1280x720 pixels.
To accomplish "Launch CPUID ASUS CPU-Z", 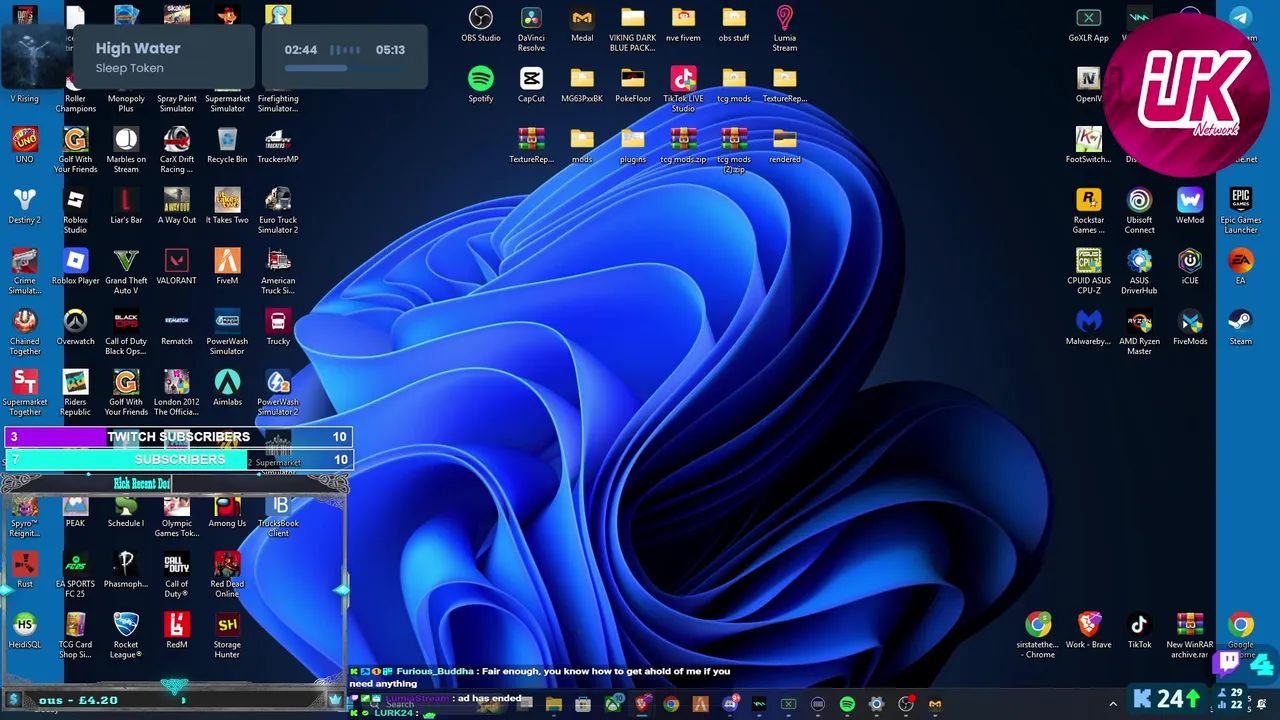I will point(1088,271).
